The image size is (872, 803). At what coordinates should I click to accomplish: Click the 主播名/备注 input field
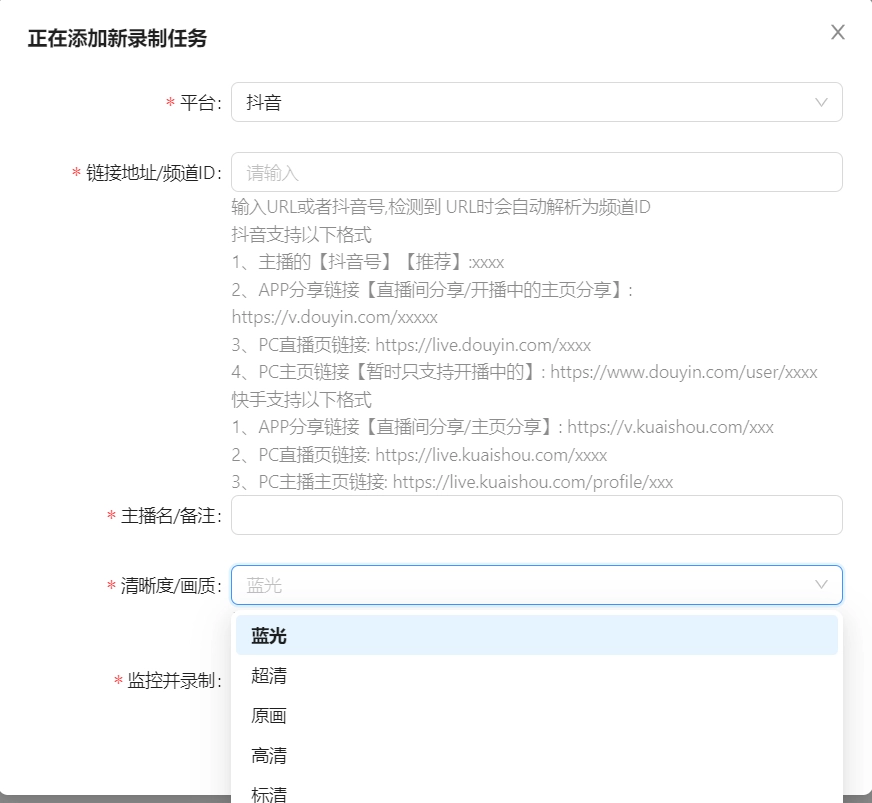[537, 515]
